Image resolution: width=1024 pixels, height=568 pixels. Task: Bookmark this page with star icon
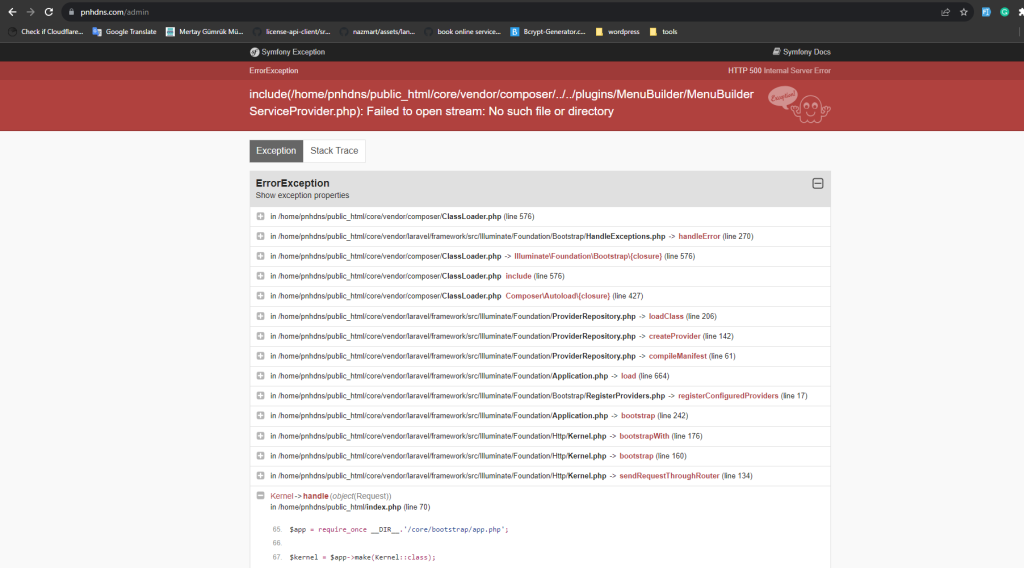[963, 12]
